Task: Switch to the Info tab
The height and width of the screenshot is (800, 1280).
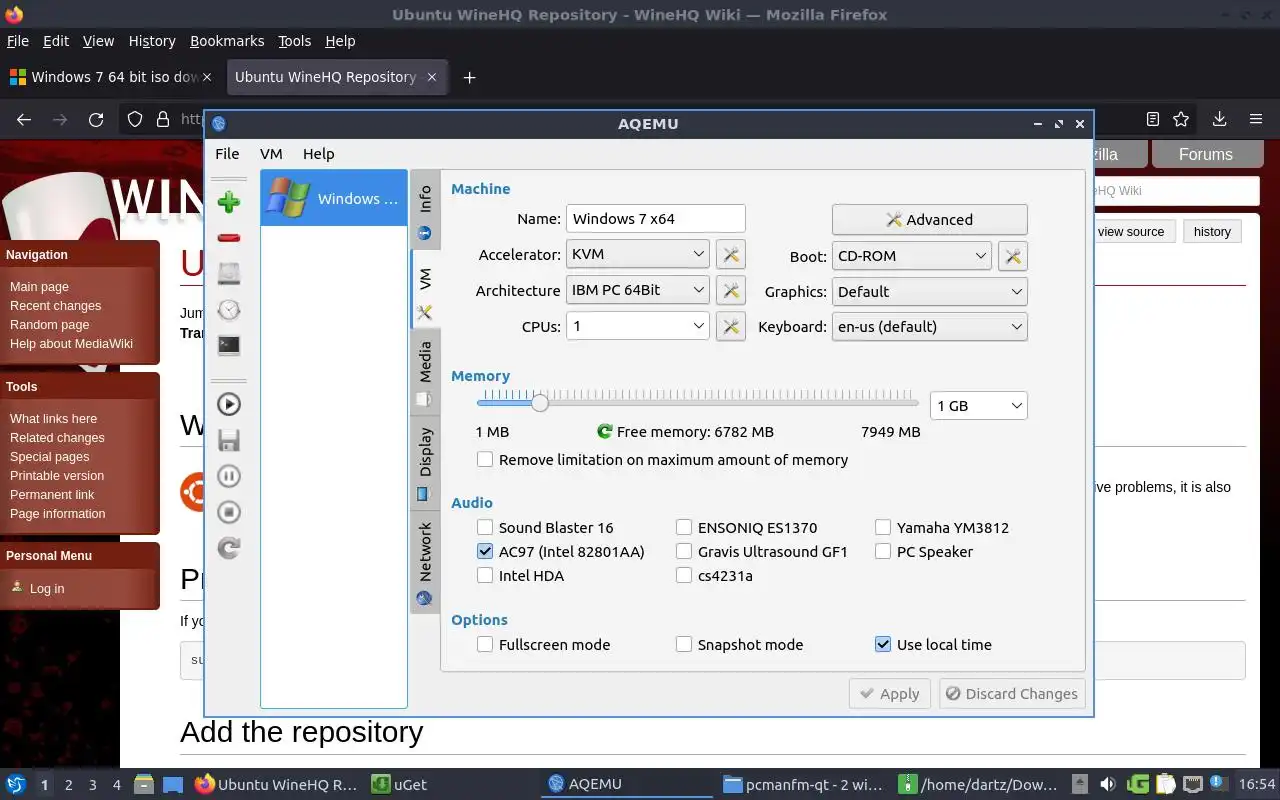Action: [425, 208]
